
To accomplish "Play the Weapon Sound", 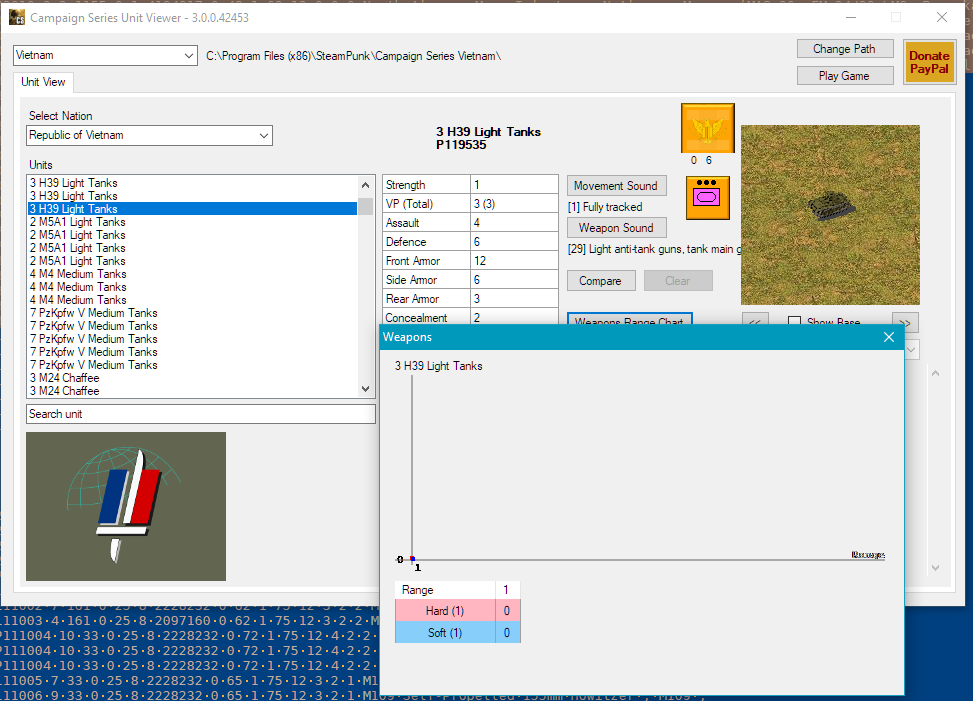I will (x=616, y=228).
